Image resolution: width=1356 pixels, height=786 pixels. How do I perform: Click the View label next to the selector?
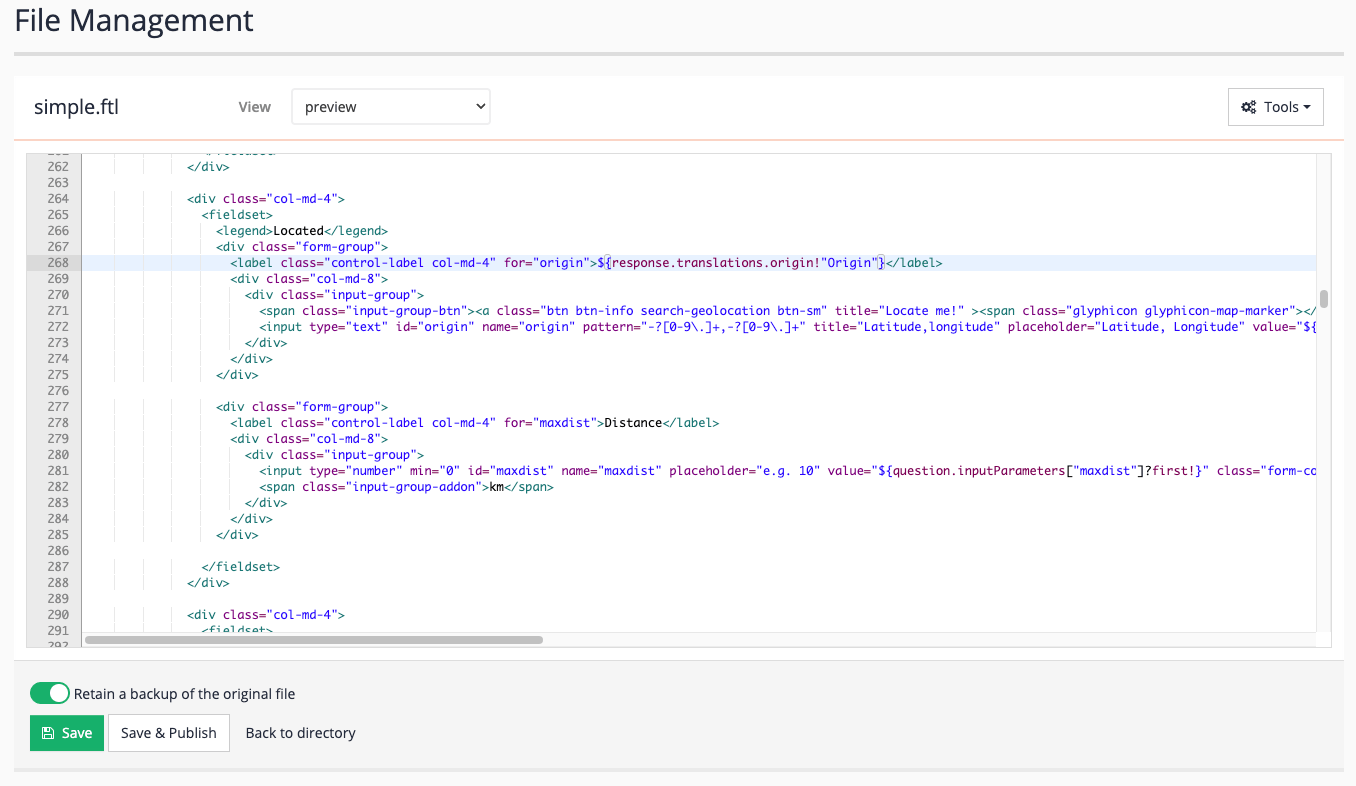(x=254, y=106)
